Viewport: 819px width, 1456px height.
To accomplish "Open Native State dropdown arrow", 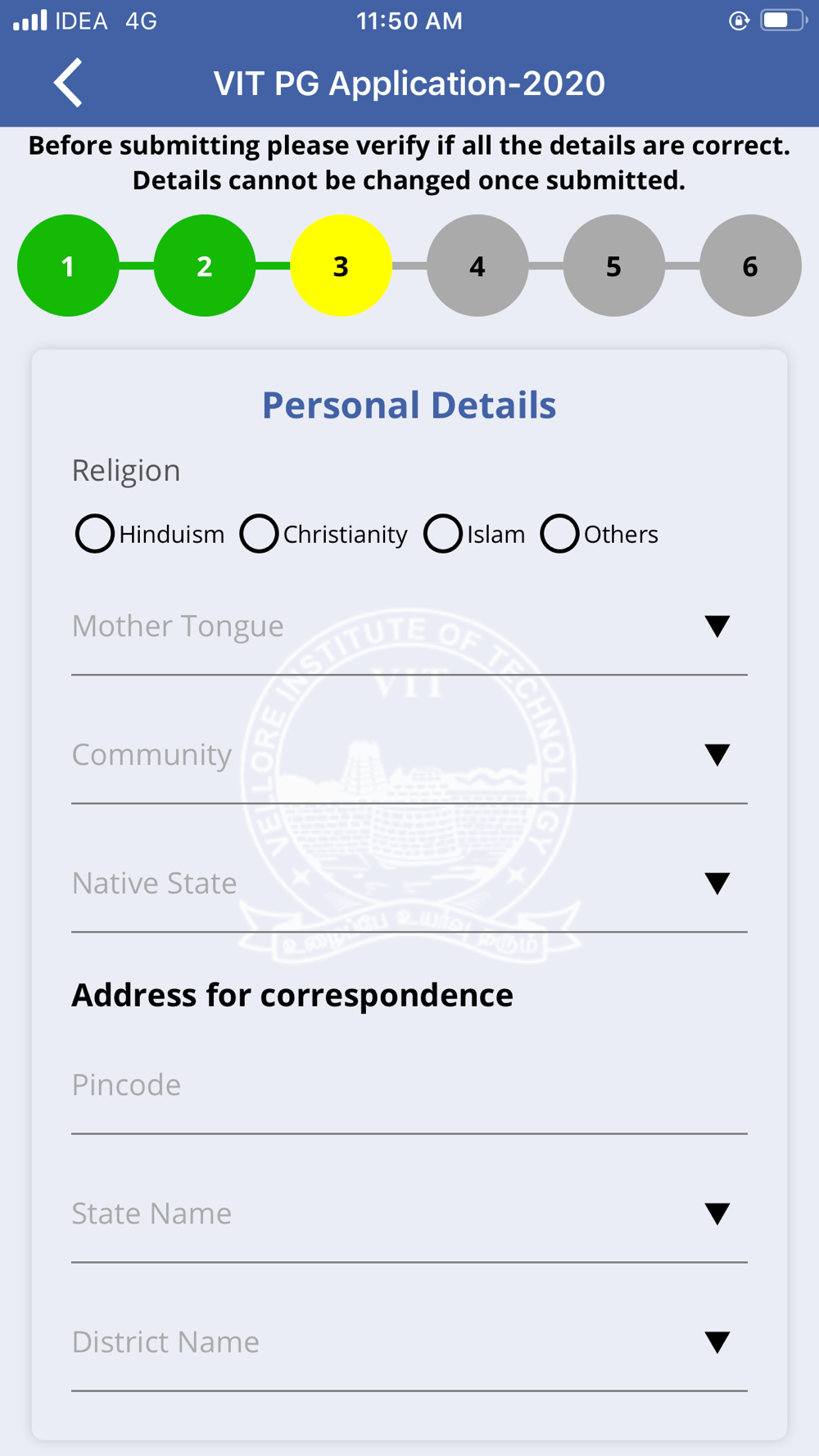I will [x=717, y=884].
